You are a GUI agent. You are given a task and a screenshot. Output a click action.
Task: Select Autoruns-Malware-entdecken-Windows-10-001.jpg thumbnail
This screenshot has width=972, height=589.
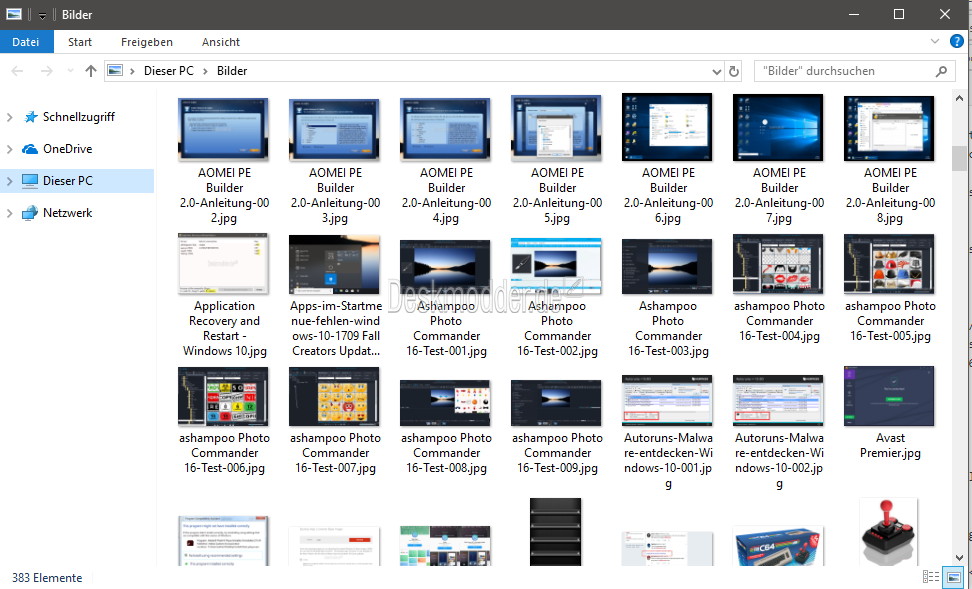point(667,401)
